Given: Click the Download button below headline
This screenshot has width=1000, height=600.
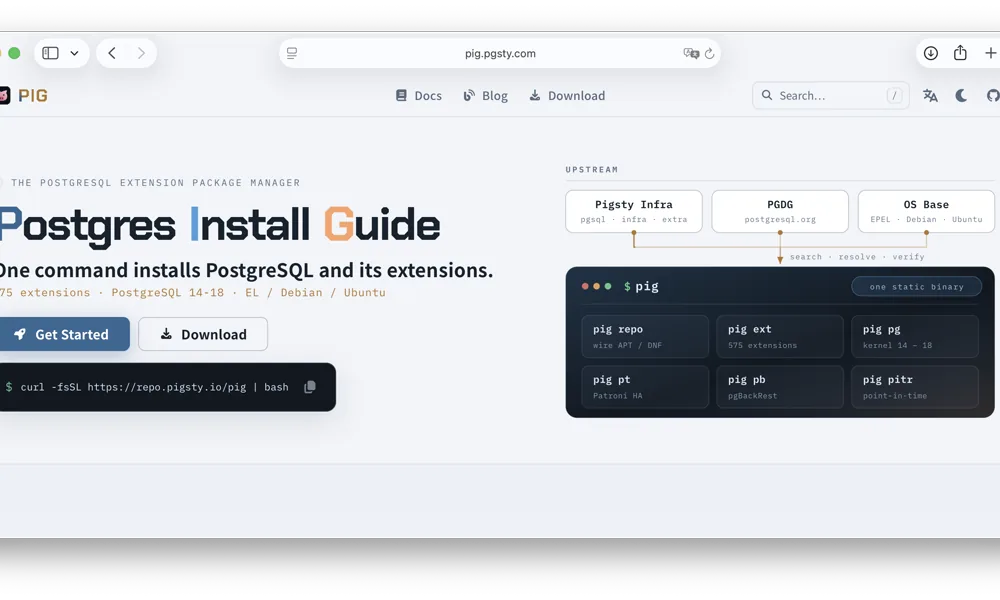Looking at the screenshot, I should pos(203,334).
